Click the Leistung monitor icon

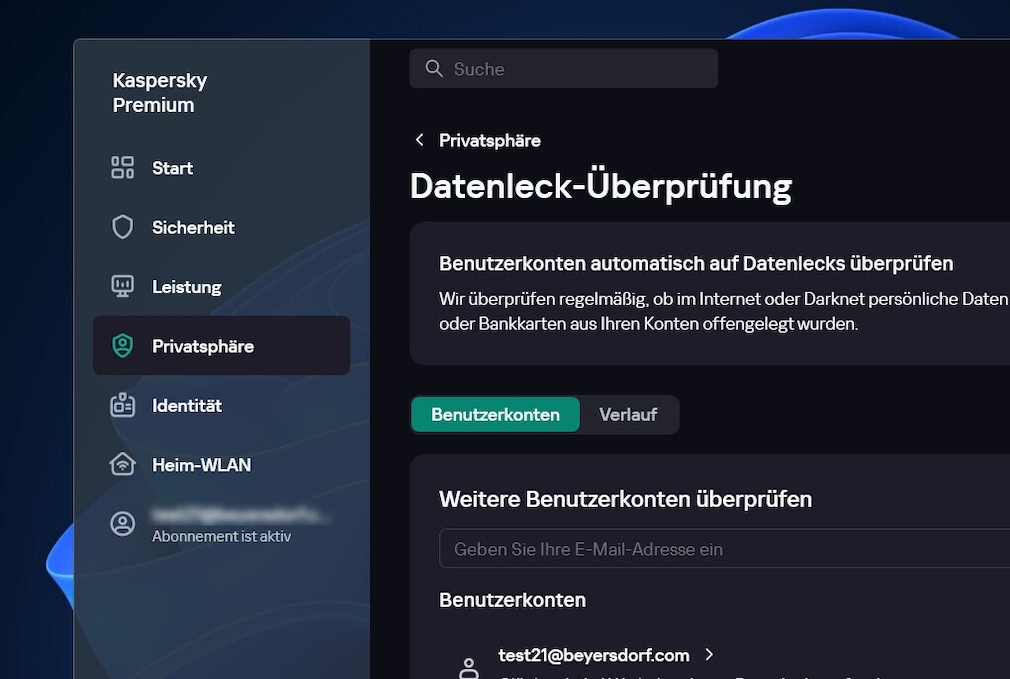(122, 286)
